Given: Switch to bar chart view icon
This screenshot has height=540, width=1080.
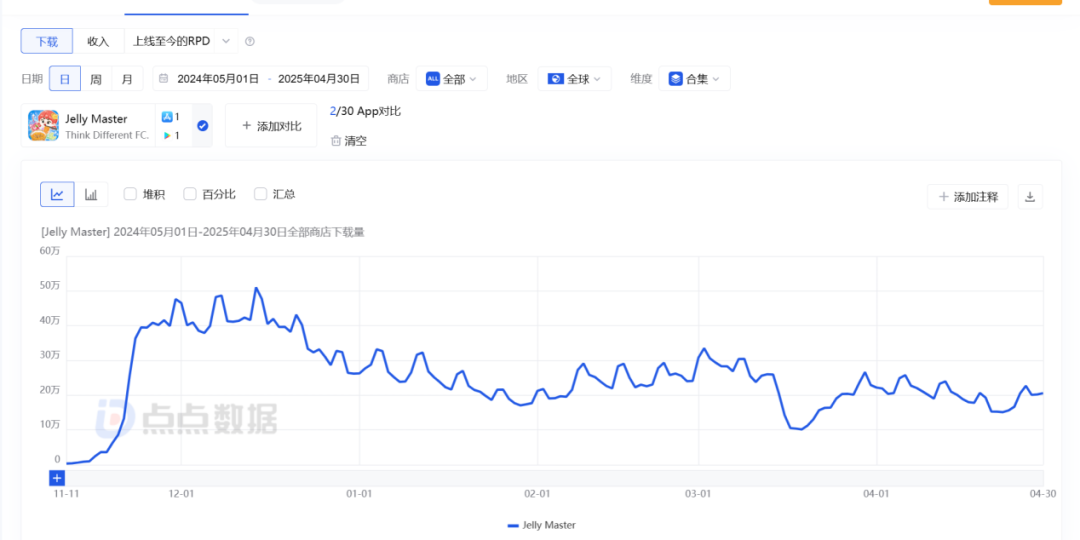Looking at the screenshot, I should [x=91, y=194].
